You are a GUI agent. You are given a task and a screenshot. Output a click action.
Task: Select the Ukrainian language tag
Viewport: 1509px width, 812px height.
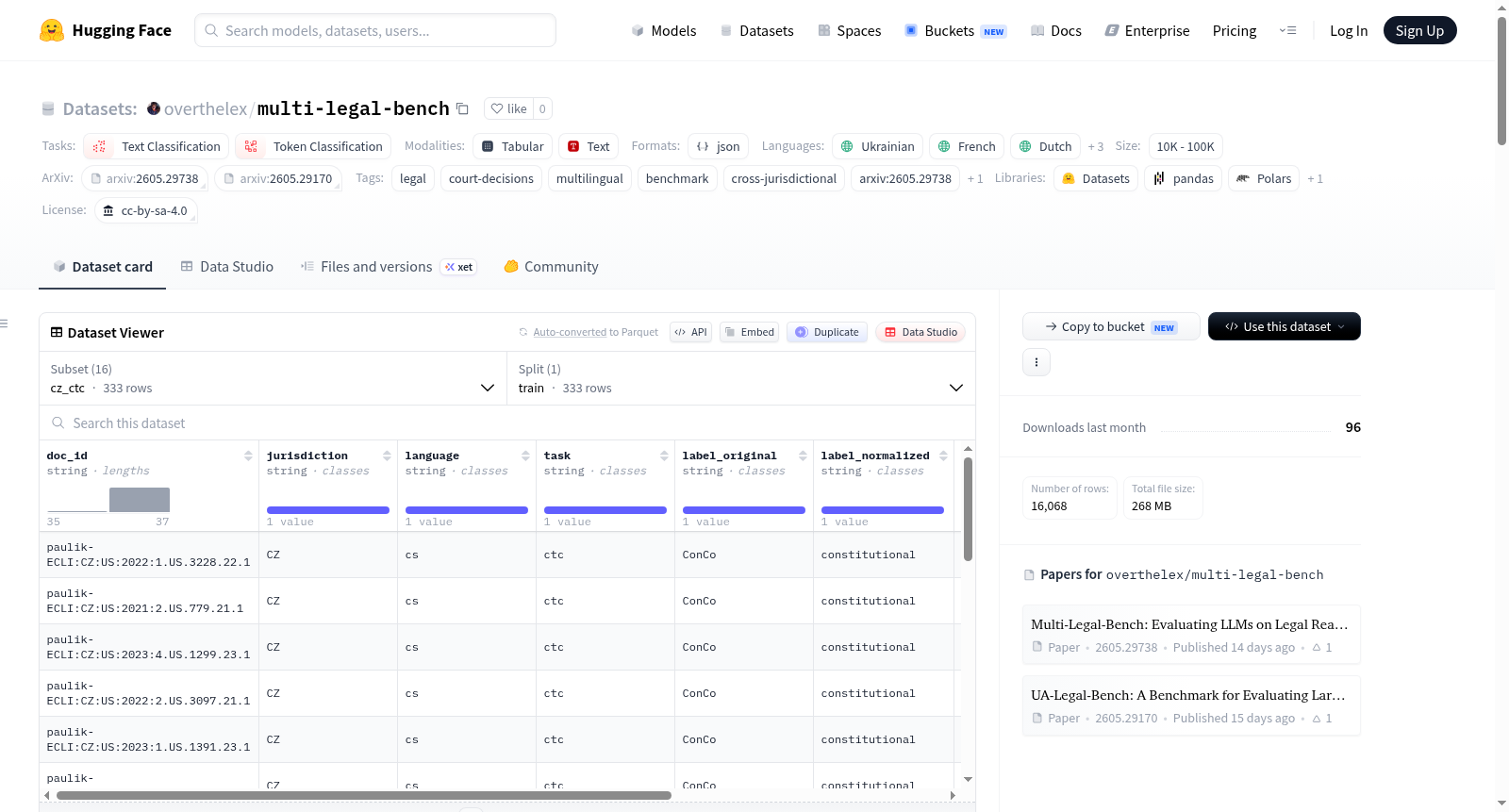(877, 146)
